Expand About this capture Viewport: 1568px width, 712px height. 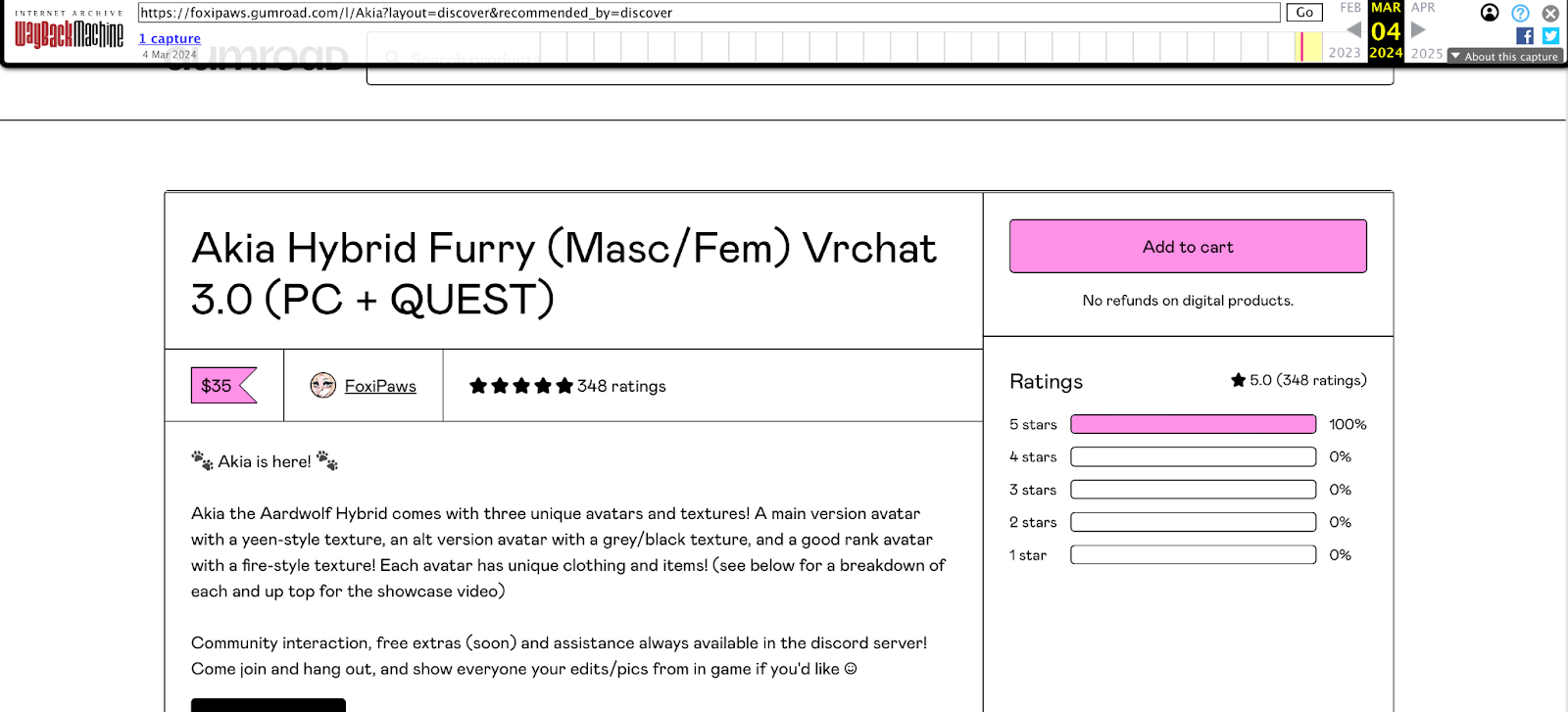[1505, 56]
